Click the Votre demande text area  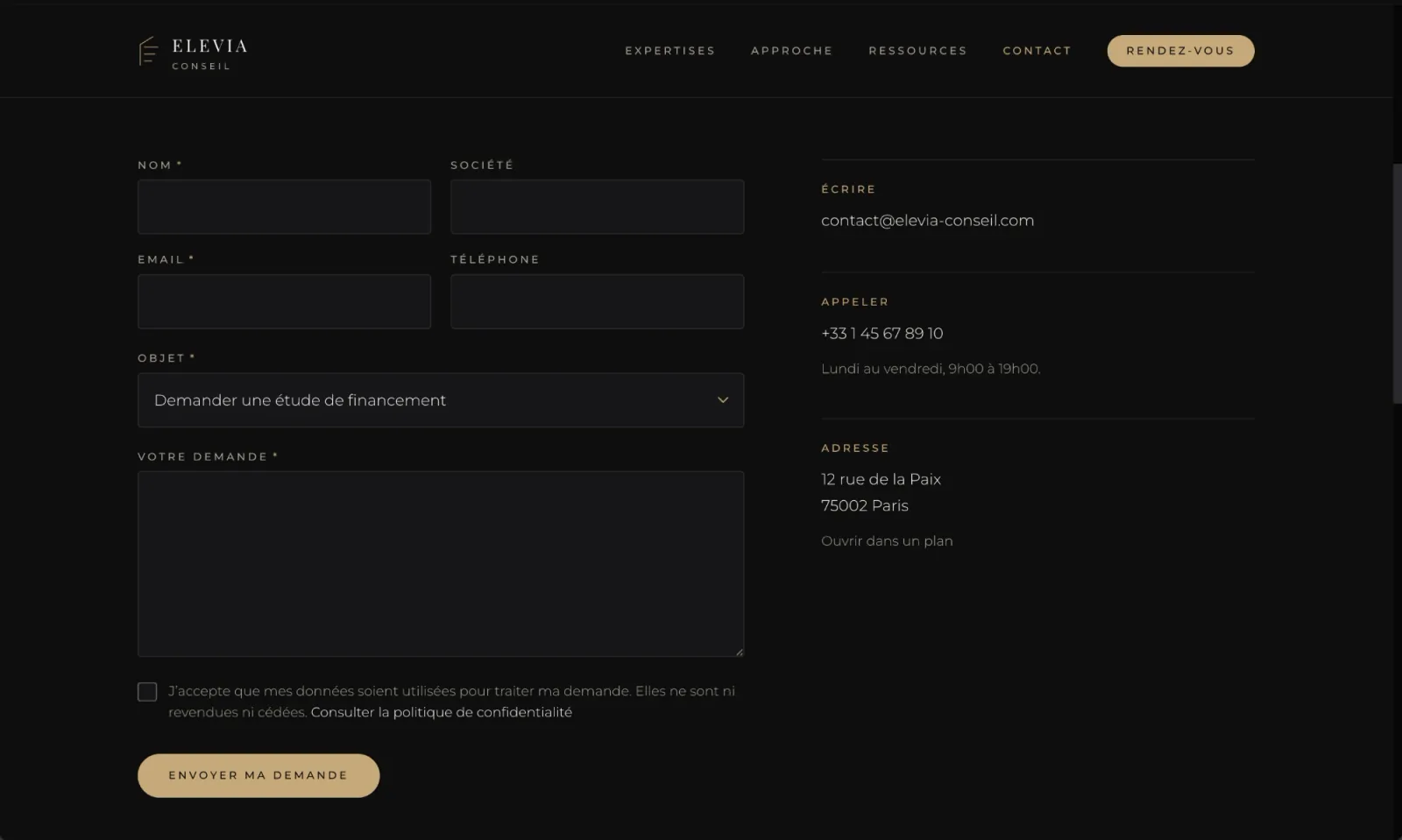441,564
